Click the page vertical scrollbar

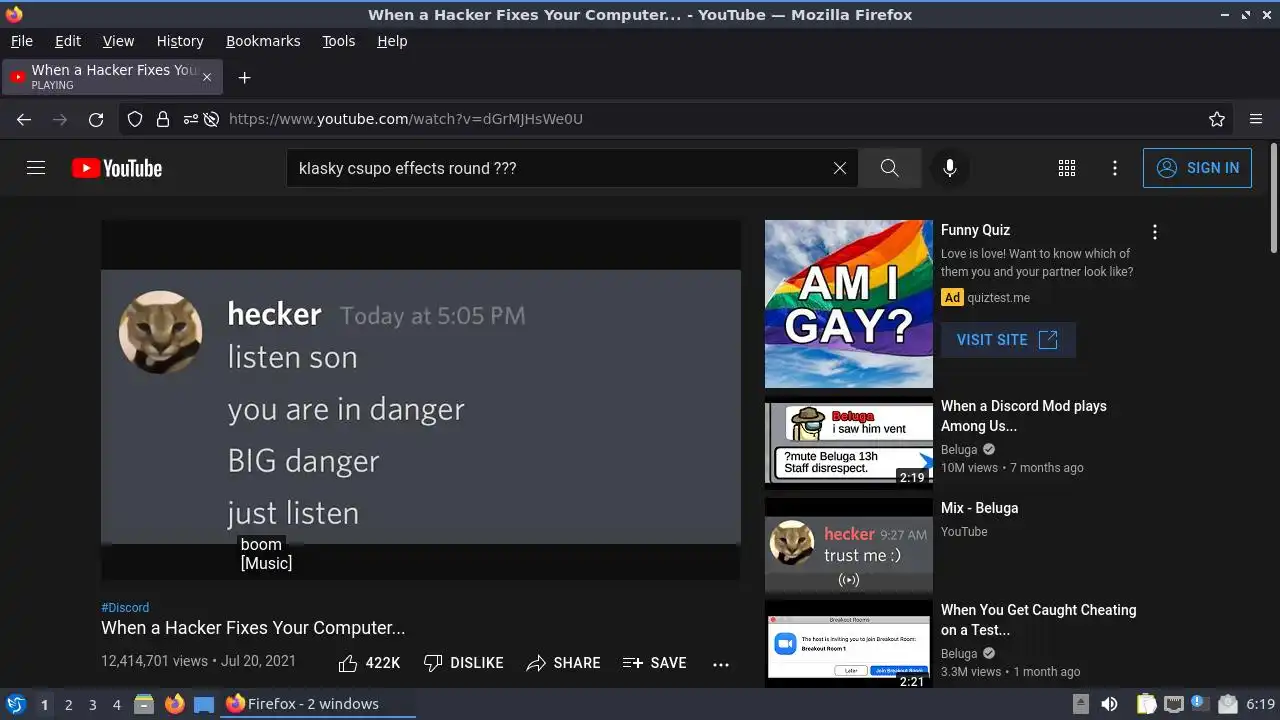click(1273, 200)
